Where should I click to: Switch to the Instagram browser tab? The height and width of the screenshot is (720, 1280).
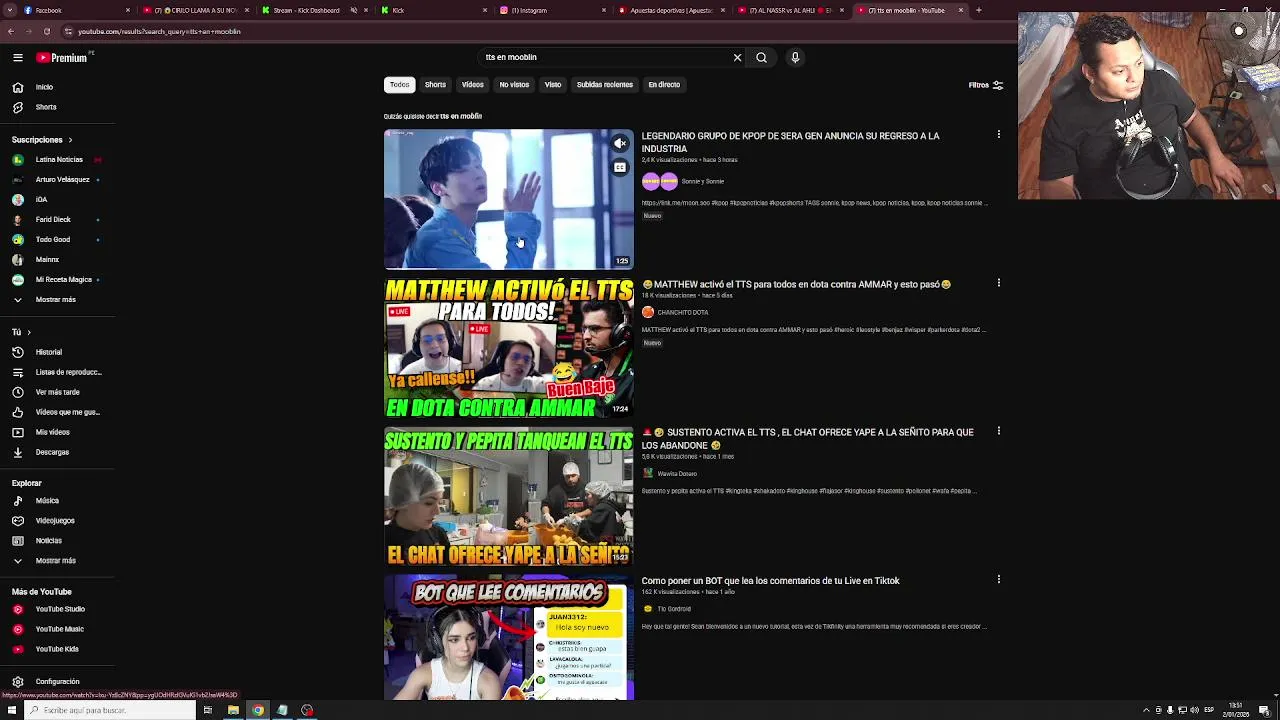(x=552, y=10)
